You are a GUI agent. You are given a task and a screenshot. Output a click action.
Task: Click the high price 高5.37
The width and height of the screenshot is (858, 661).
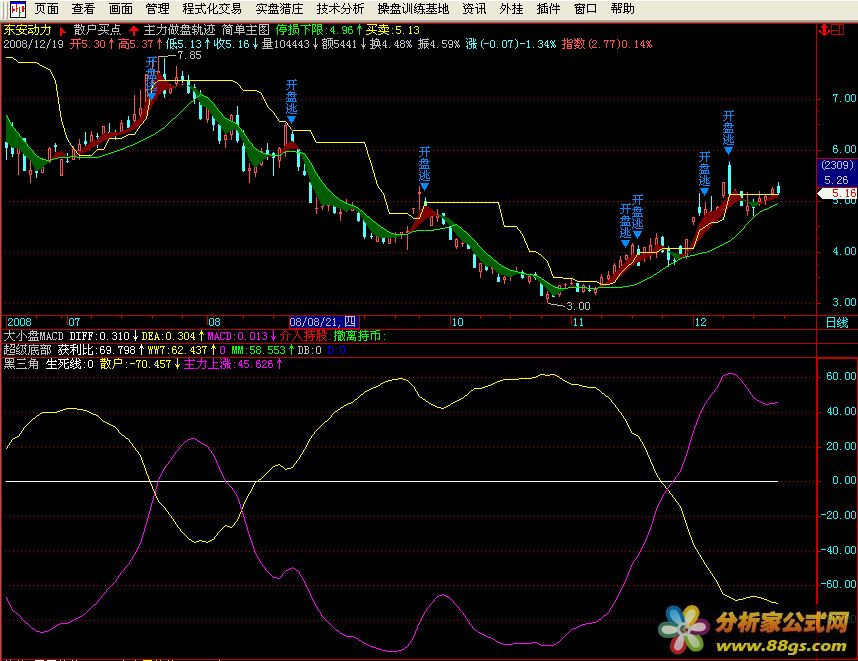(136, 44)
